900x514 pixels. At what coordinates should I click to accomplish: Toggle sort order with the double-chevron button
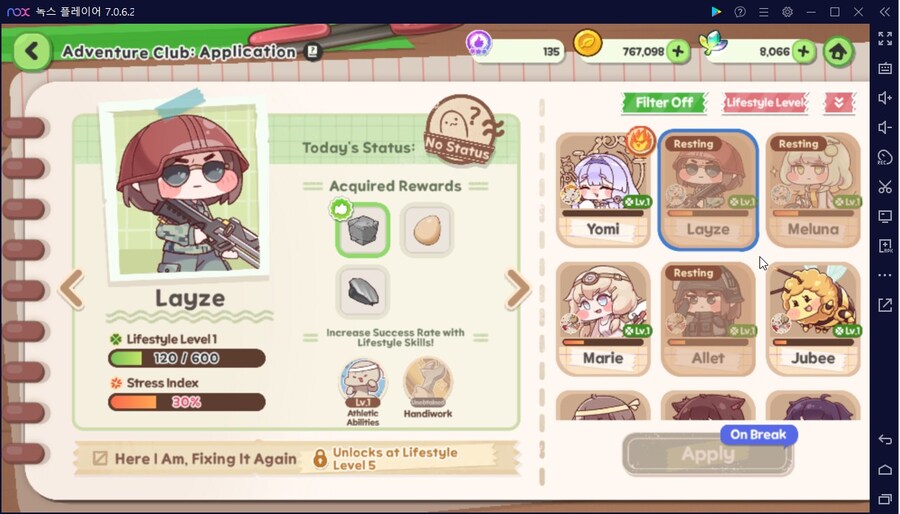pyautogui.click(x=839, y=103)
